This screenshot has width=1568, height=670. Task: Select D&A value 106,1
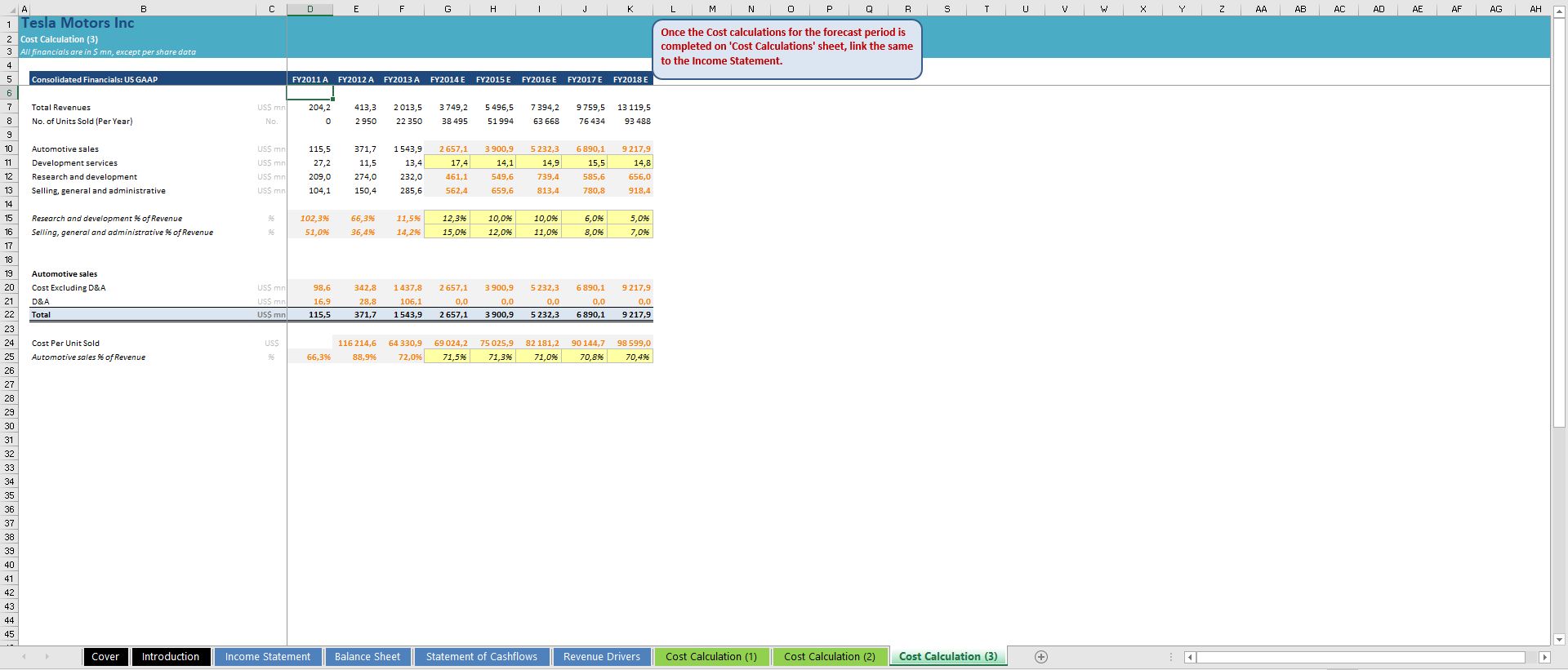[x=402, y=302]
